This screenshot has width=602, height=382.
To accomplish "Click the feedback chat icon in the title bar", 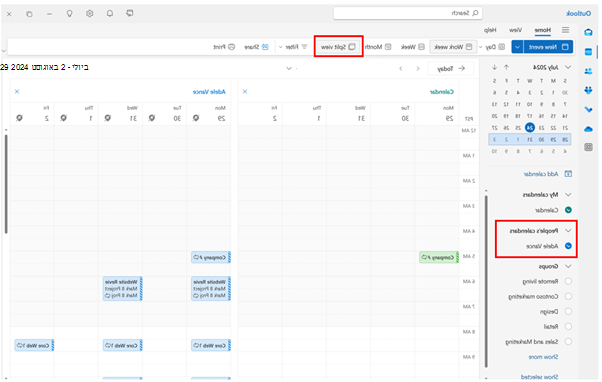I will 130,13.
